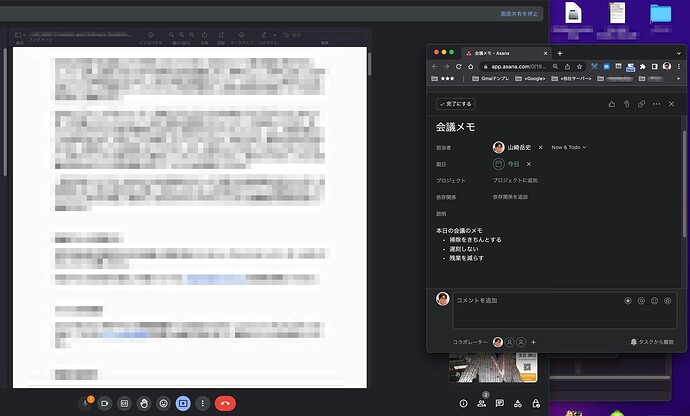Mark the task complete with 完了にする button

455,104
